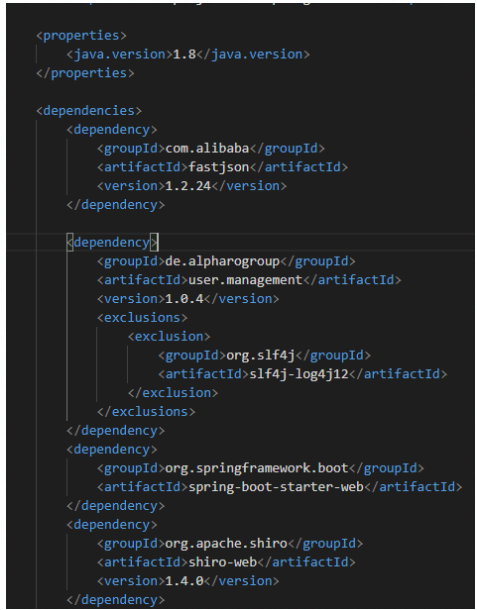This screenshot has height=610, width=477.
Task: Select the opening dependencies tag
Action: (89, 111)
